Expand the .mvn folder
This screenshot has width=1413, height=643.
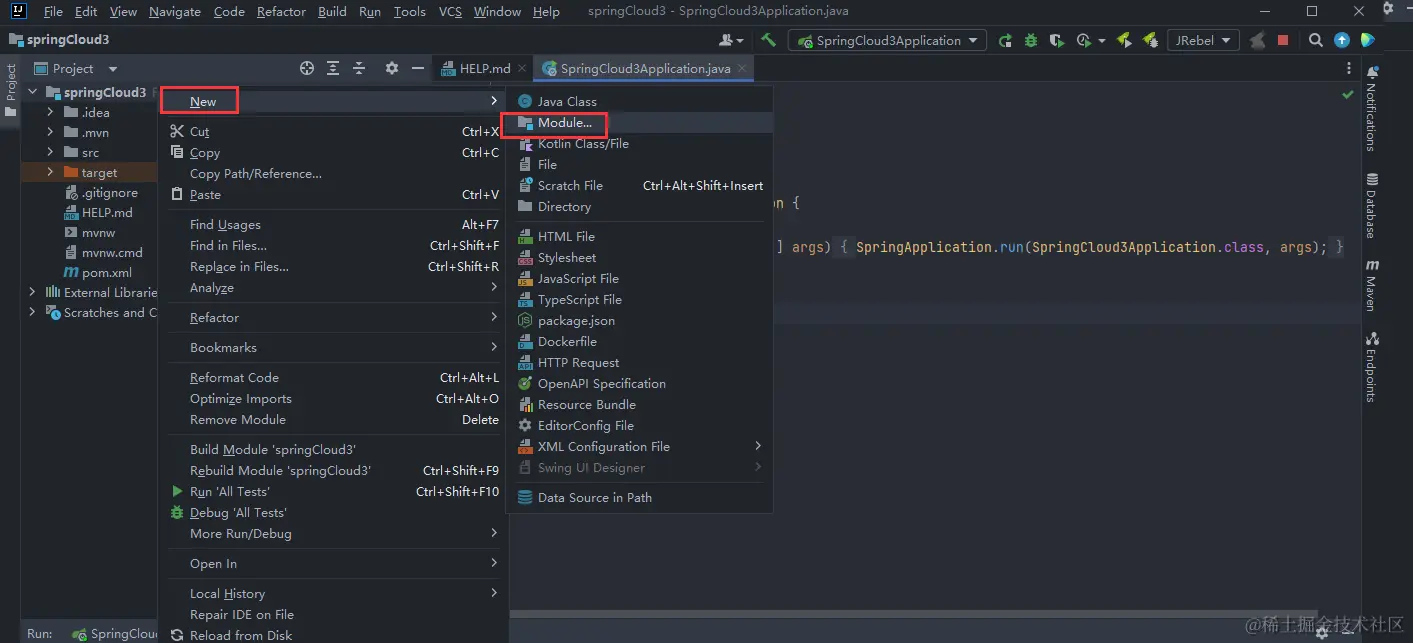click(50, 132)
